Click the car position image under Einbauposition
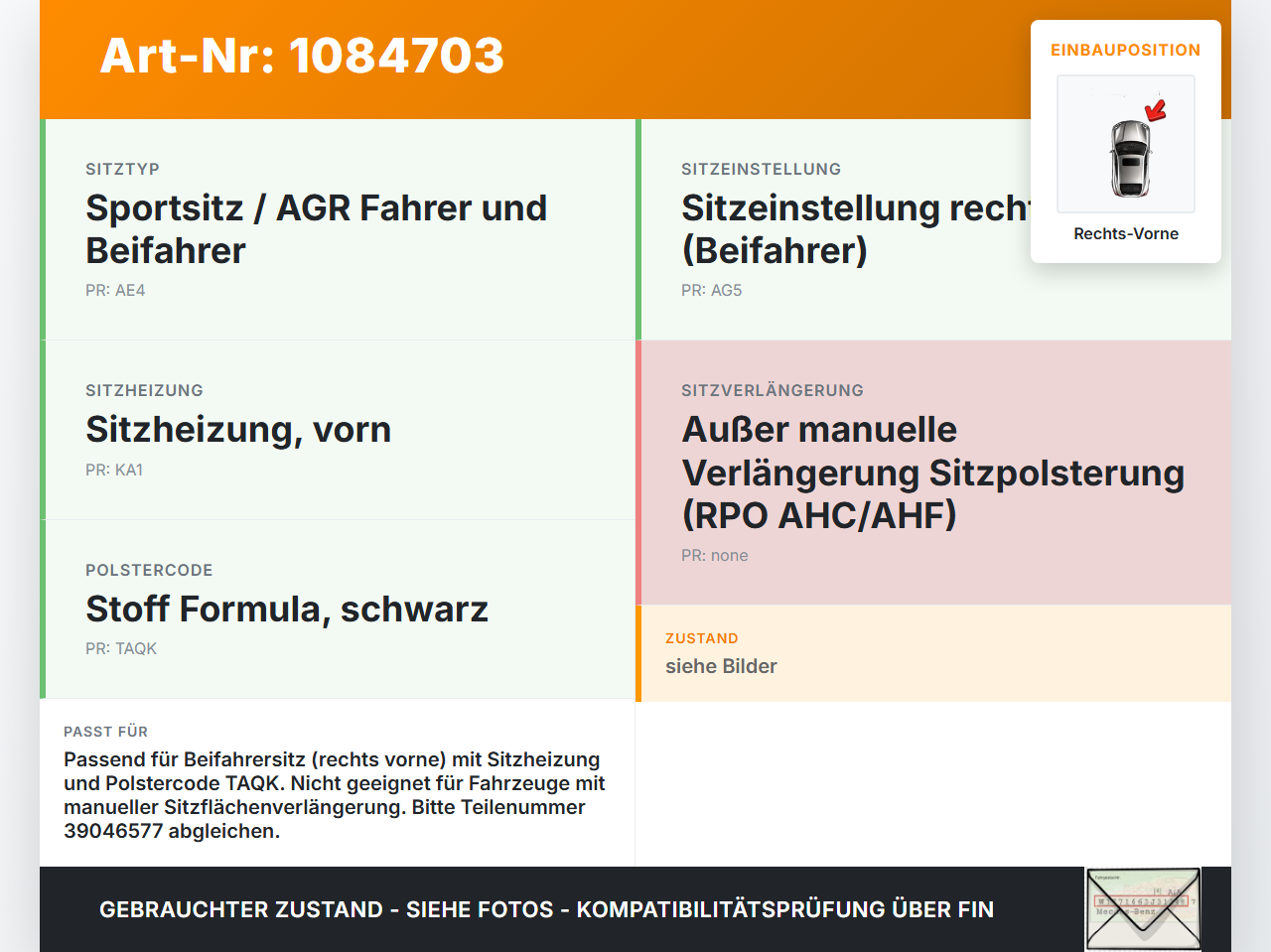This screenshot has width=1271, height=952. (1126, 144)
